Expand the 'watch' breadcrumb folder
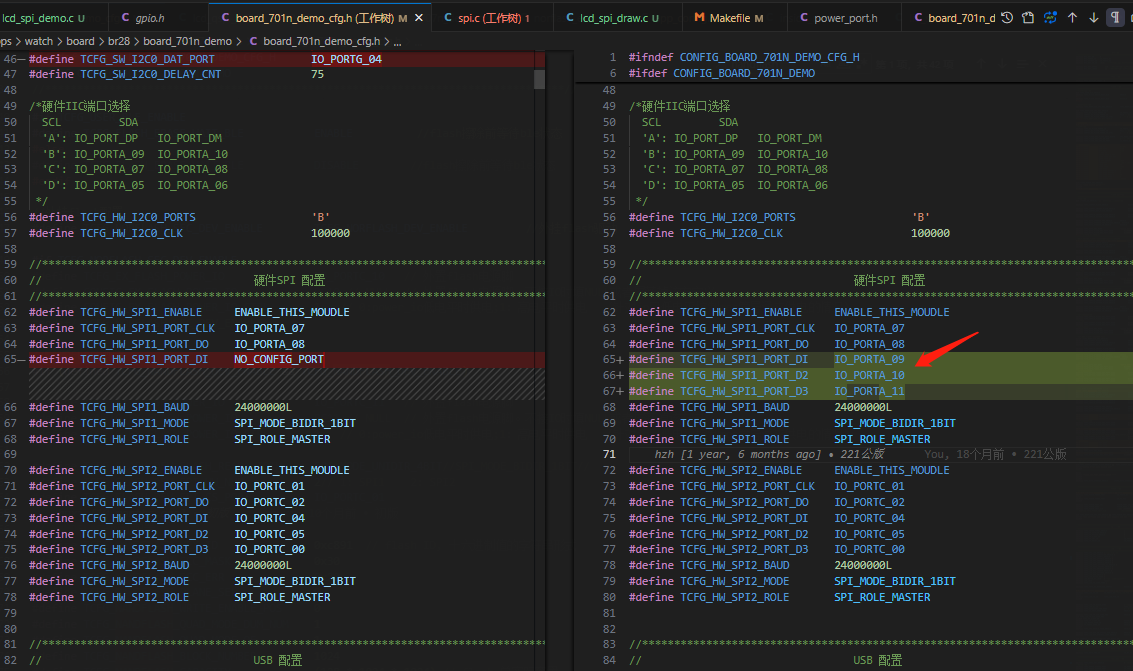The image size is (1133, 671). [38, 41]
